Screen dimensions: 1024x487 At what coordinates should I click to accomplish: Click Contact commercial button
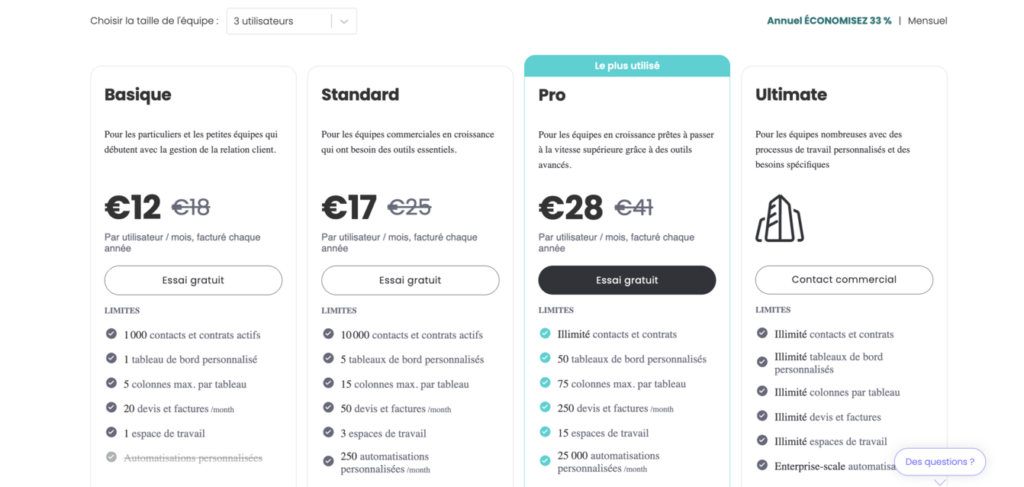point(843,280)
